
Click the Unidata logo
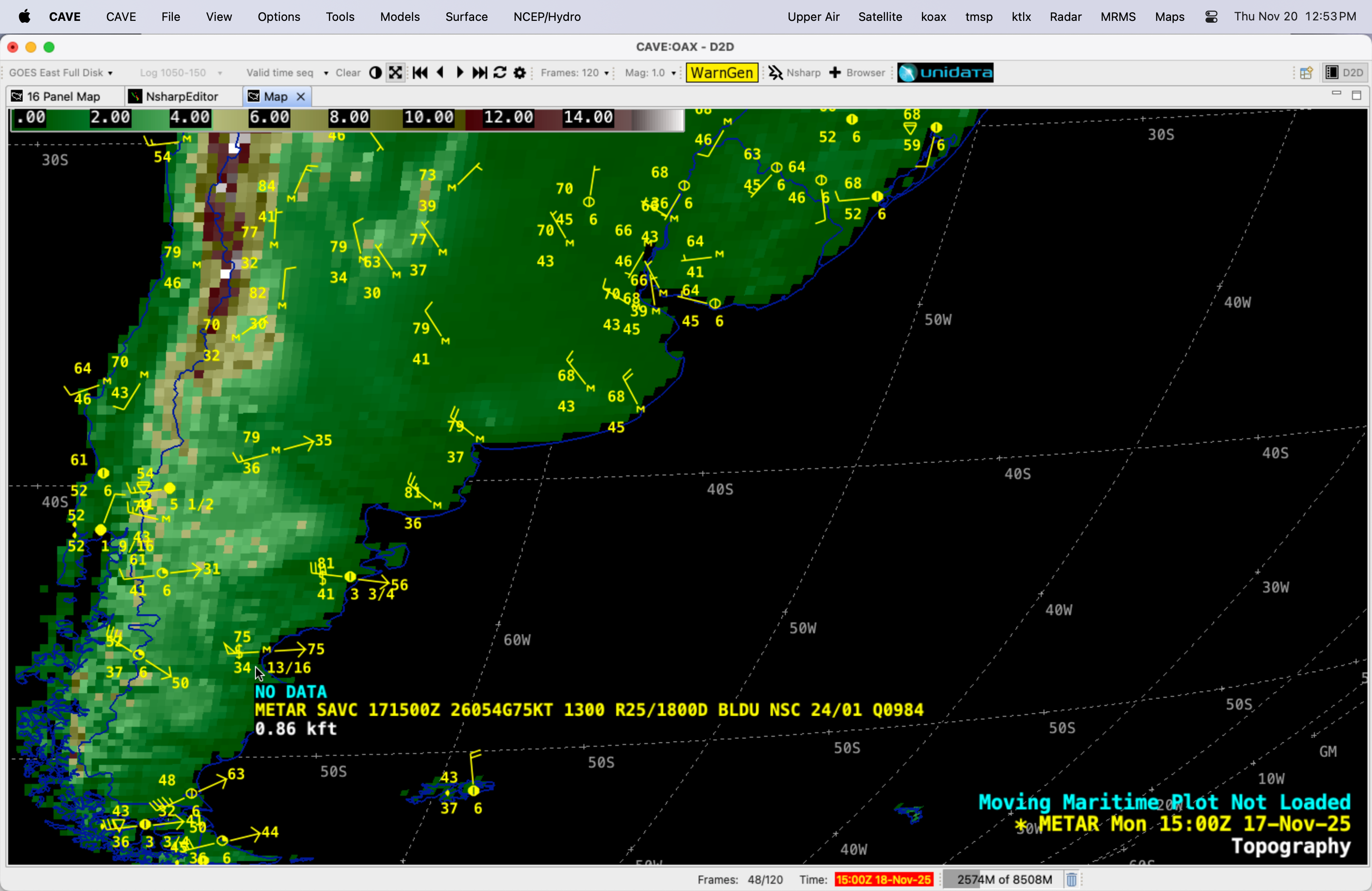pyautogui.click(x=945, y=73)
